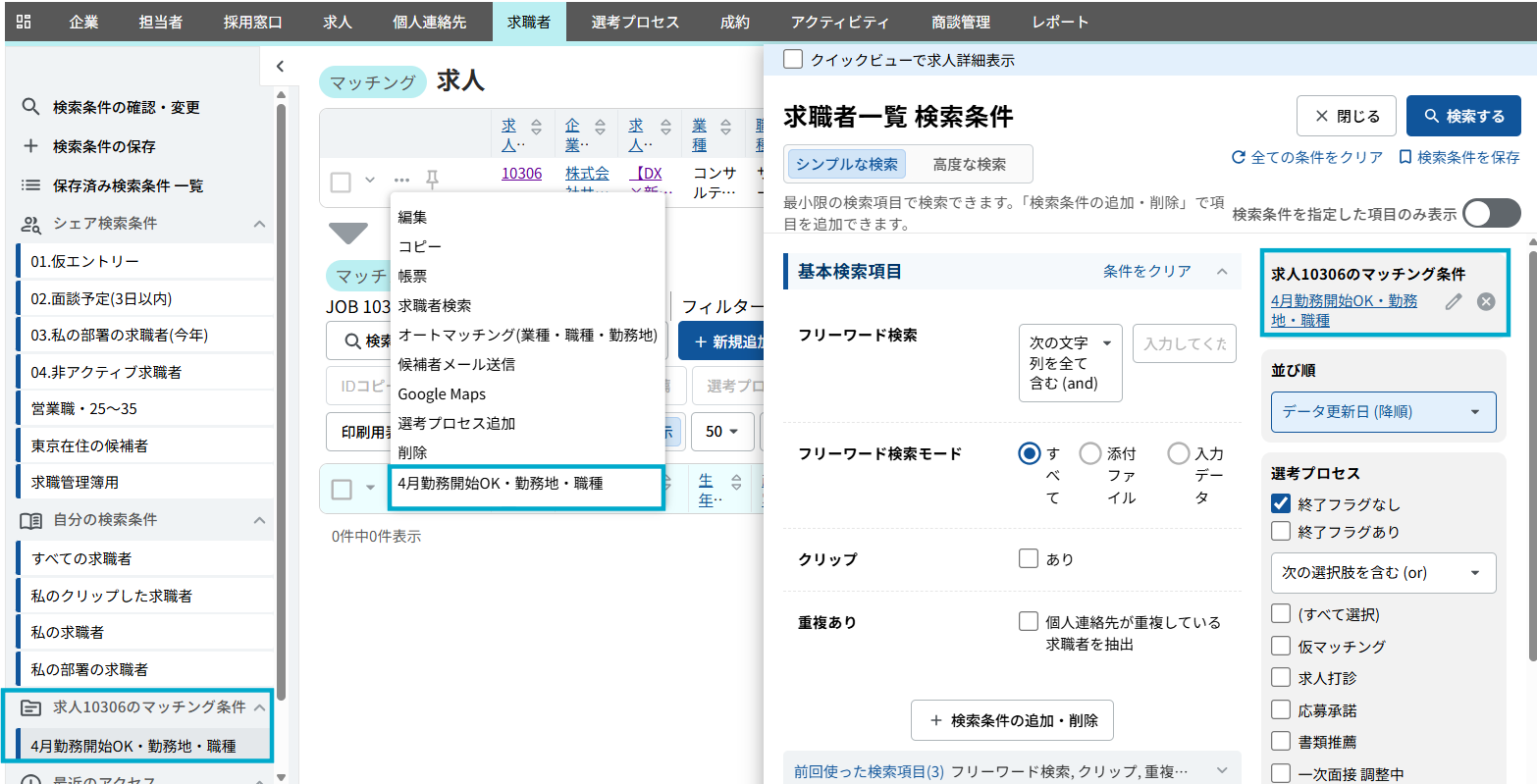Screen dimensions: 1537x784
Task: Click the 検索する button
Action: [x=1462, y=116]
